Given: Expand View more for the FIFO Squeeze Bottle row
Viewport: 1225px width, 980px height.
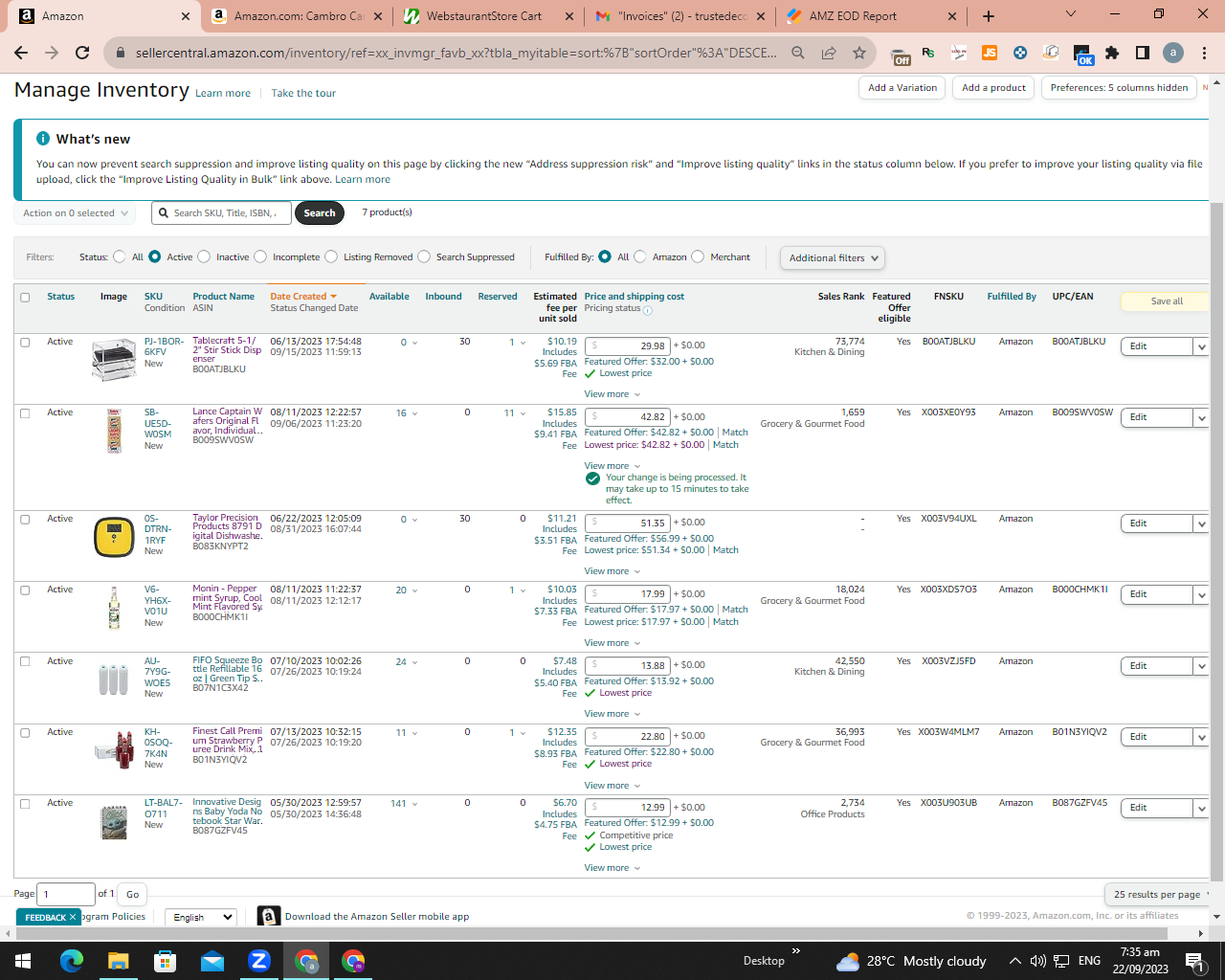Looking at the screenshot, I should (612, 714).
